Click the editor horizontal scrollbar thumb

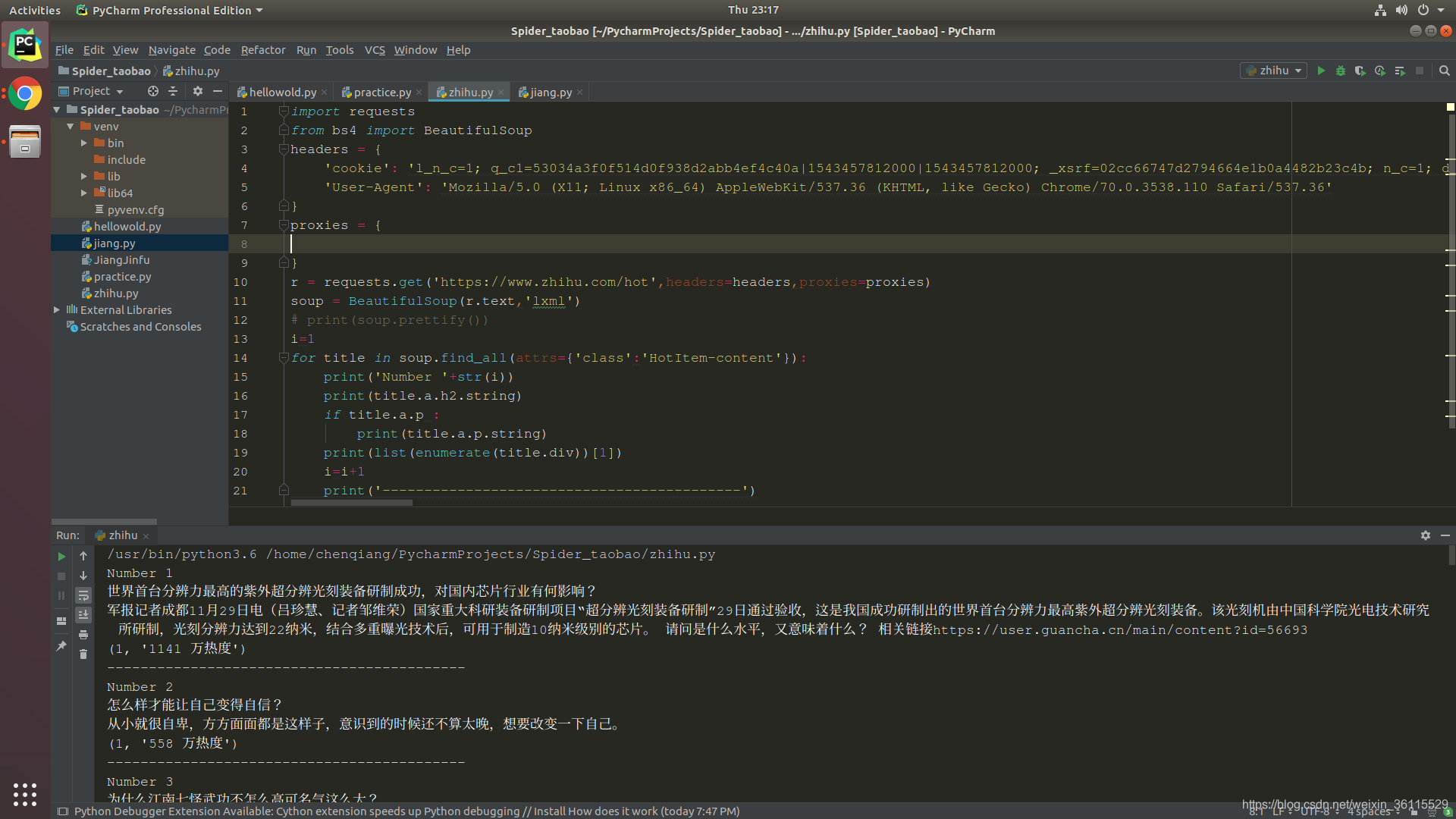point(352,503)
